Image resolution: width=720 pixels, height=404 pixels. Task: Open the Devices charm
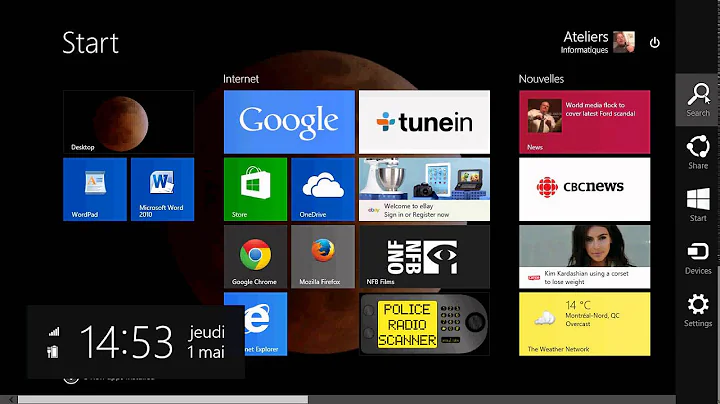[698, 258]
